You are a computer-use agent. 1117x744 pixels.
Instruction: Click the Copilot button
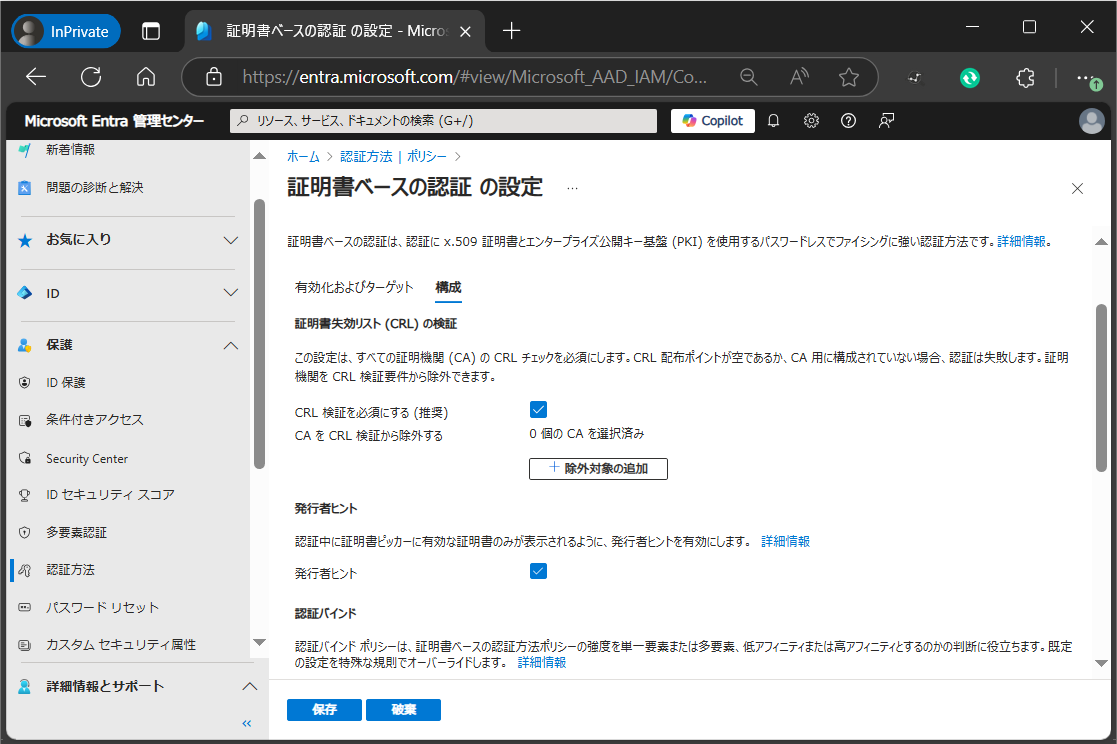click(712, 121)
